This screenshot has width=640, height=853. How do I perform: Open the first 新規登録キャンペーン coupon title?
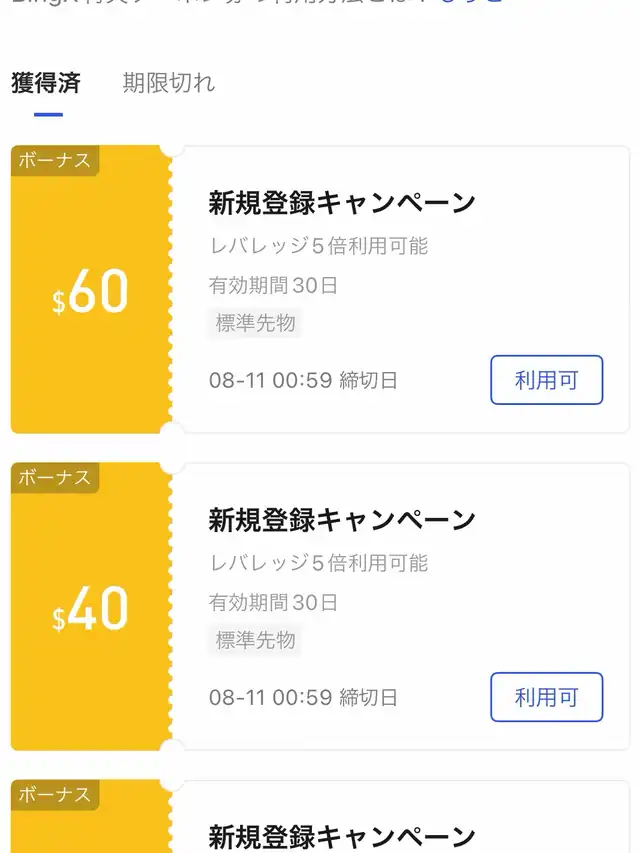click(342, 203)
